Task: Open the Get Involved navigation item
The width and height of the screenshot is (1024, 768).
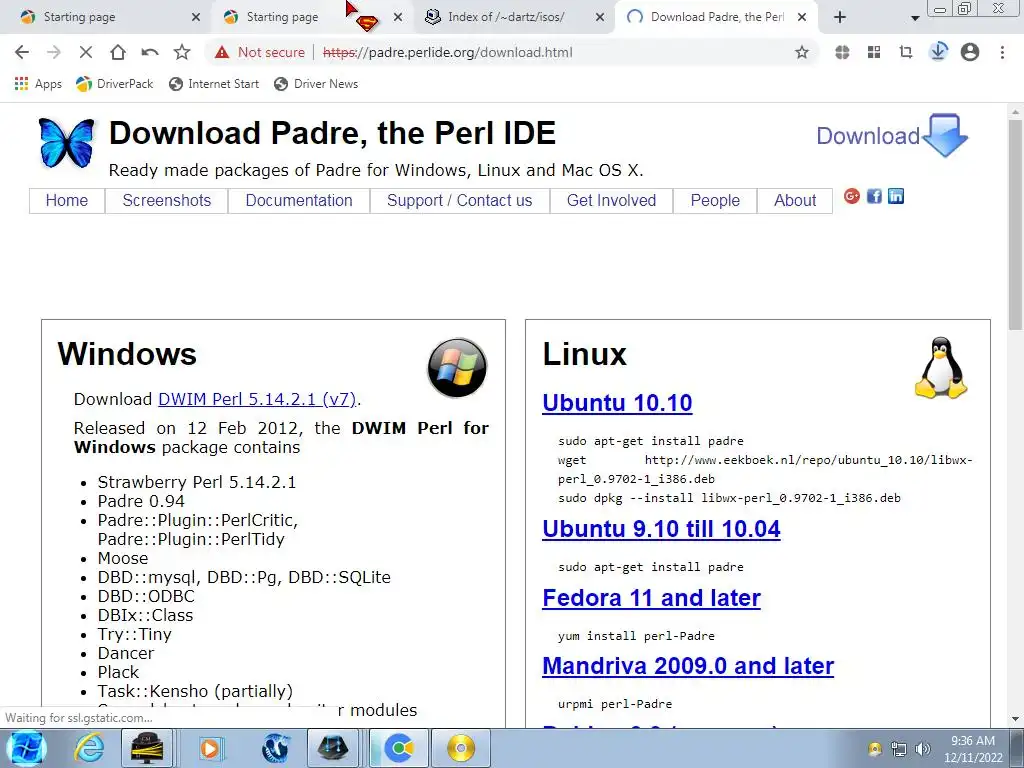Action: coord(611,200)
